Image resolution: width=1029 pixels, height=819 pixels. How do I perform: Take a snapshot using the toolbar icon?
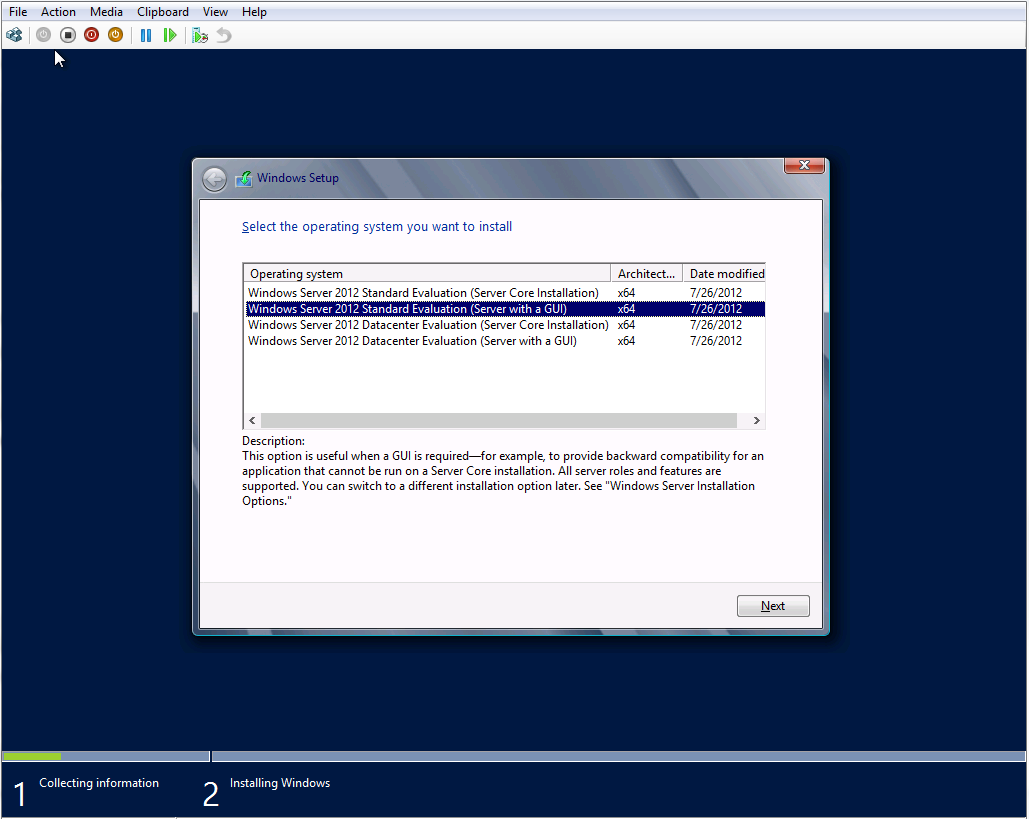(200, 35)
